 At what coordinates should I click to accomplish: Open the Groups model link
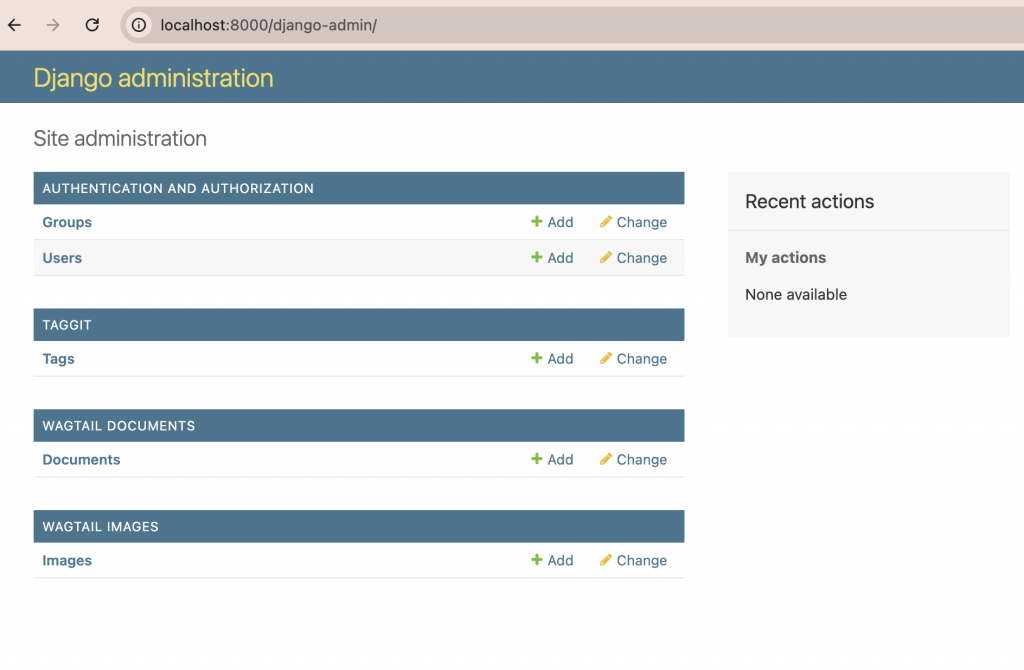pos(67,222)
